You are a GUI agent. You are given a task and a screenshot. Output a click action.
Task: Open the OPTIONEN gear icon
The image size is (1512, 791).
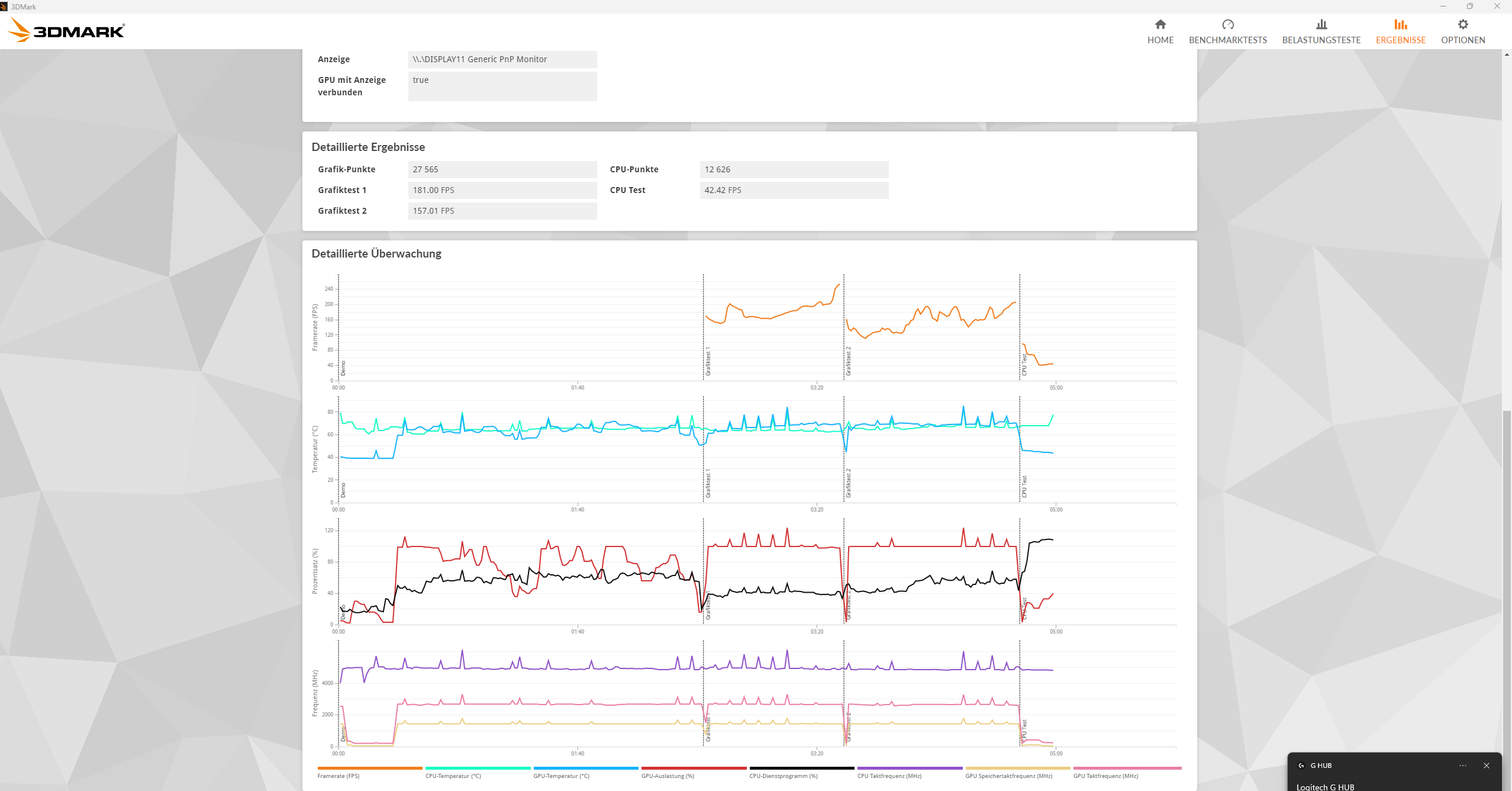click(x=1462, y=24)
